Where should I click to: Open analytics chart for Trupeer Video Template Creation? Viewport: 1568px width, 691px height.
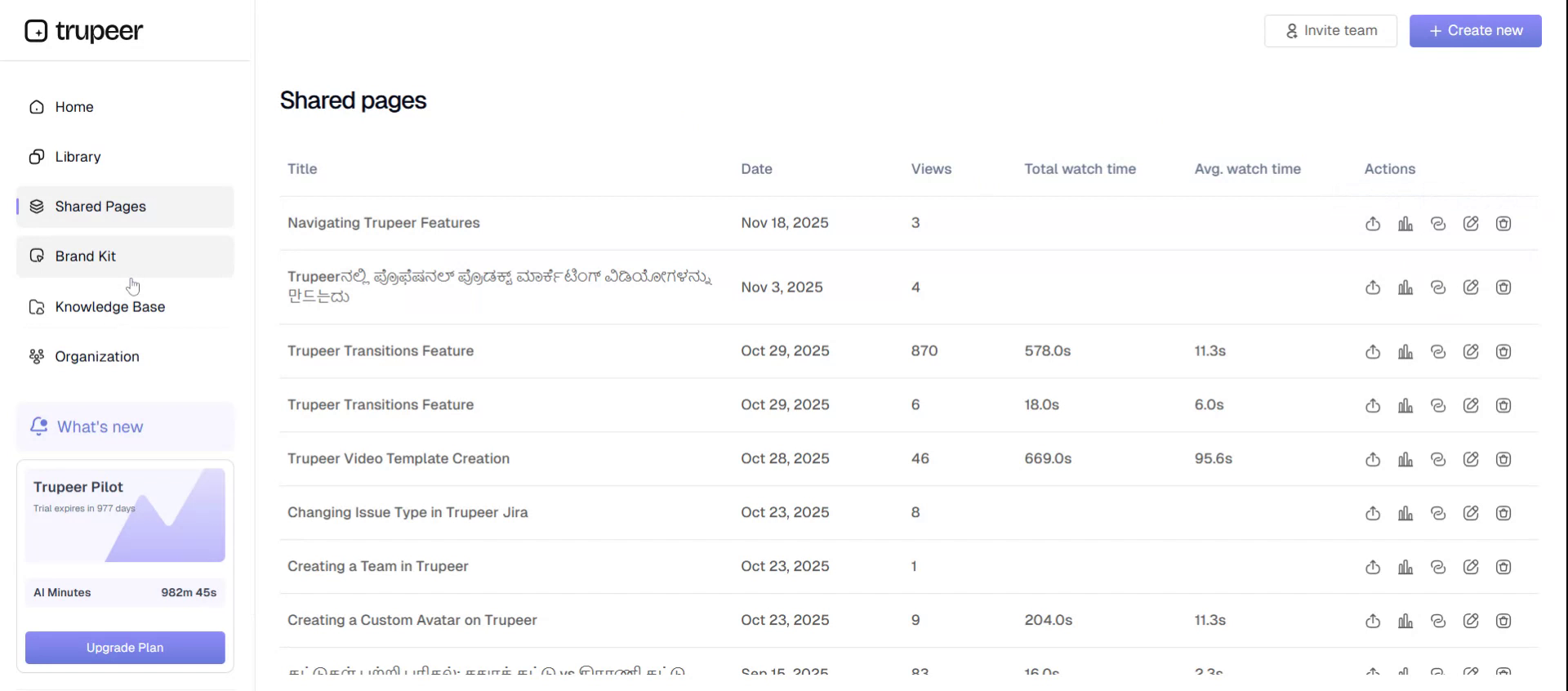click(1405, 459)
